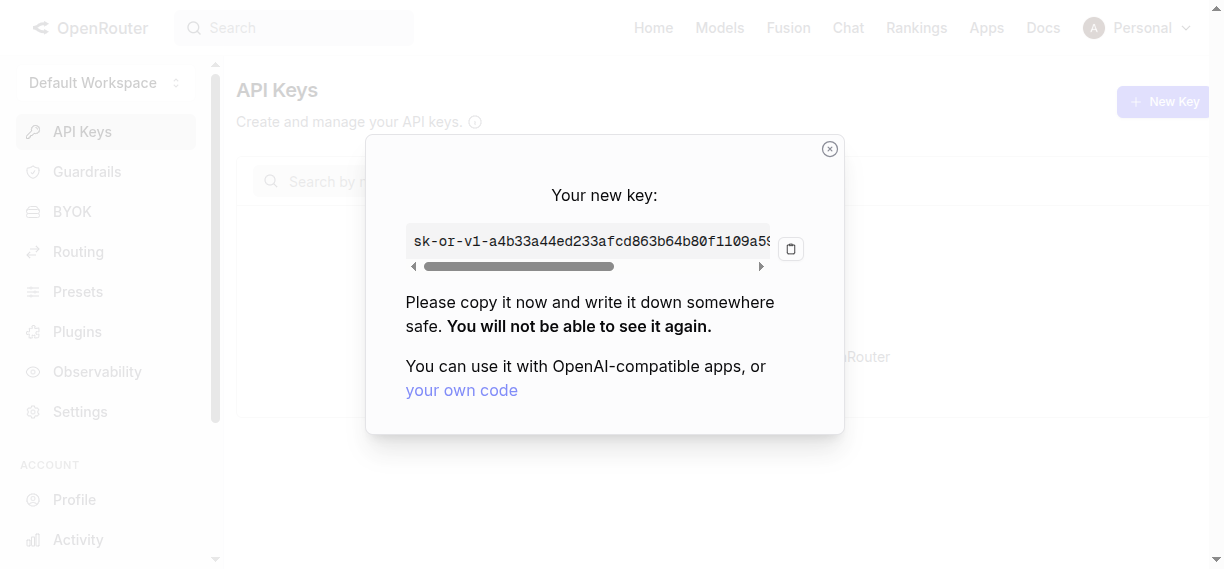This screenshot has height=569, width=1224.
Task: Copy the new API key to clipboard
Action: (x=791, y=249)
